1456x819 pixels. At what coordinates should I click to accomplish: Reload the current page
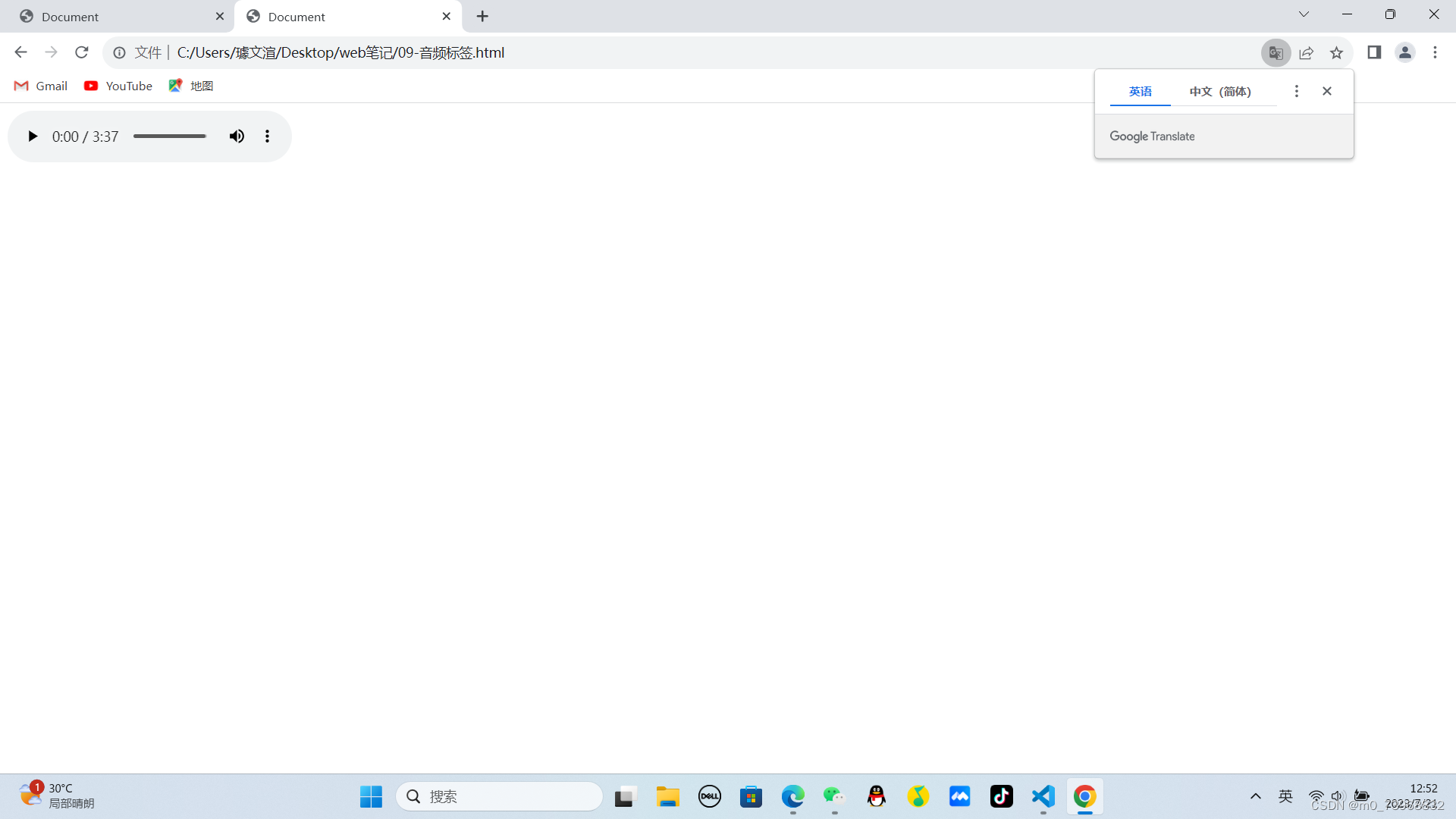point(82,52)
